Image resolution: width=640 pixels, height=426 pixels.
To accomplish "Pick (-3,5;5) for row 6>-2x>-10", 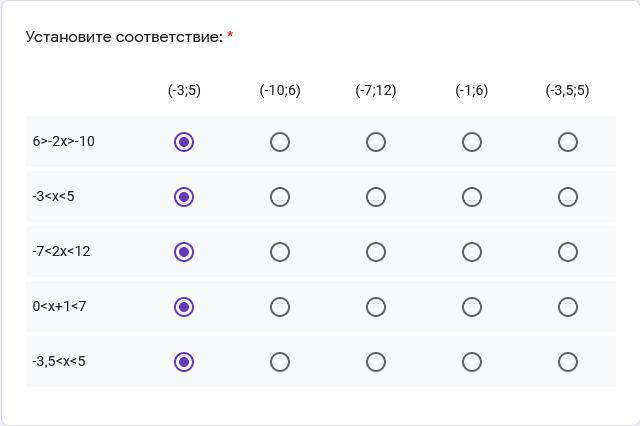I will [x=568, y=142].
